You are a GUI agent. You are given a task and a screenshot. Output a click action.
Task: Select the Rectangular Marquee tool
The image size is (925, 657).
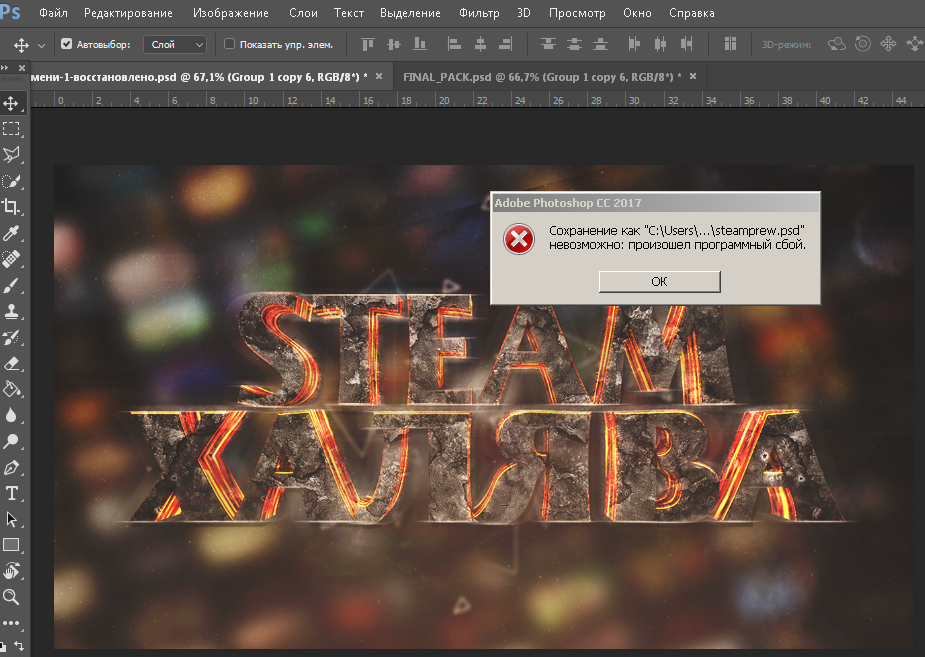coord(11,129)
